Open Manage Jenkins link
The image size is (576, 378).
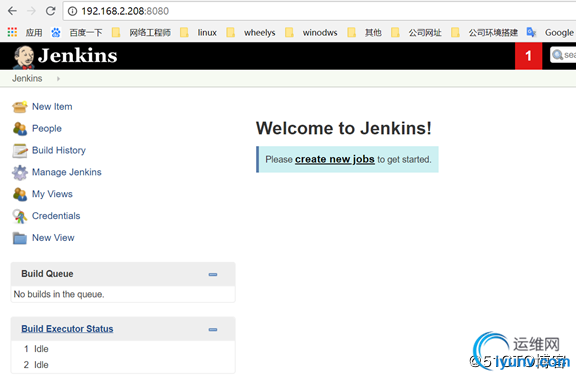66,172
